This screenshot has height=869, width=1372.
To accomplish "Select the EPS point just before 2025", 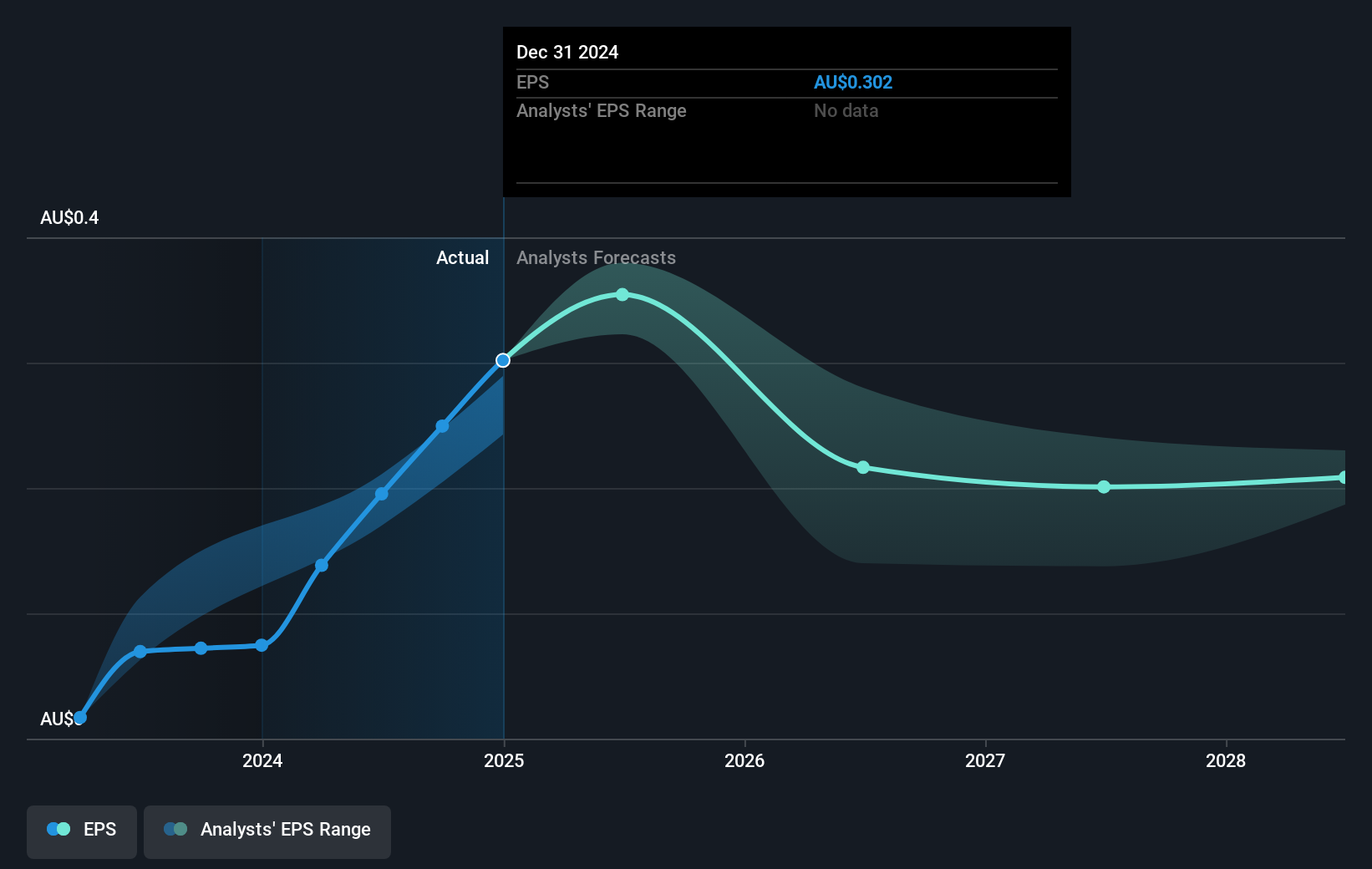I will (442, 426).
